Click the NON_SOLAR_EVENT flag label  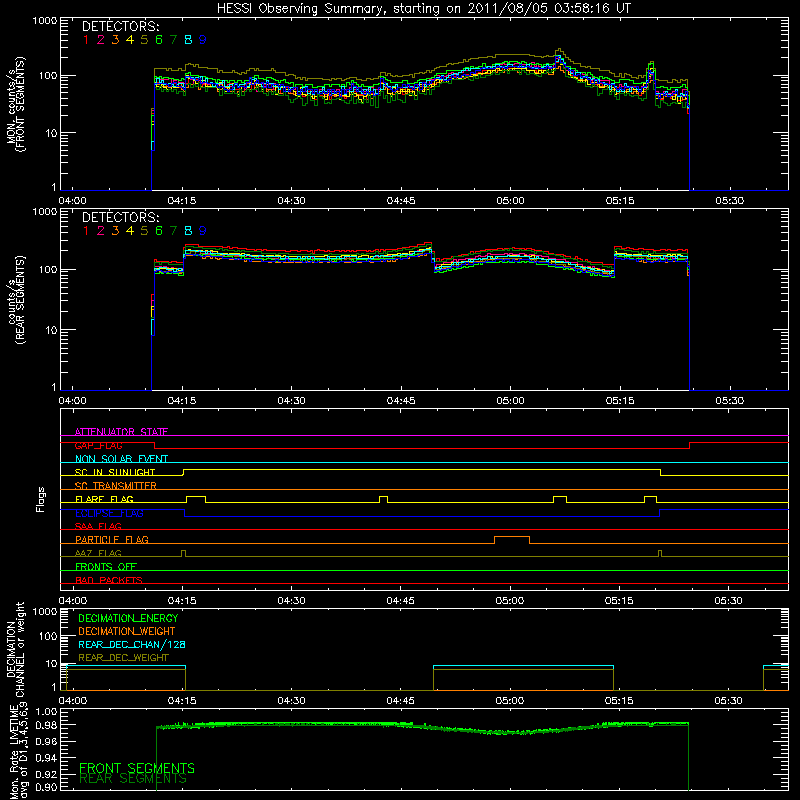click(x=121, y=459)
